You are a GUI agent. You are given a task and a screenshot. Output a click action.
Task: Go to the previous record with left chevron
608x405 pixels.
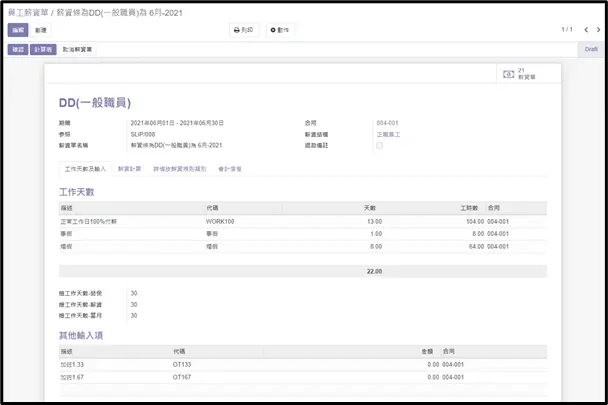(586, 30)
